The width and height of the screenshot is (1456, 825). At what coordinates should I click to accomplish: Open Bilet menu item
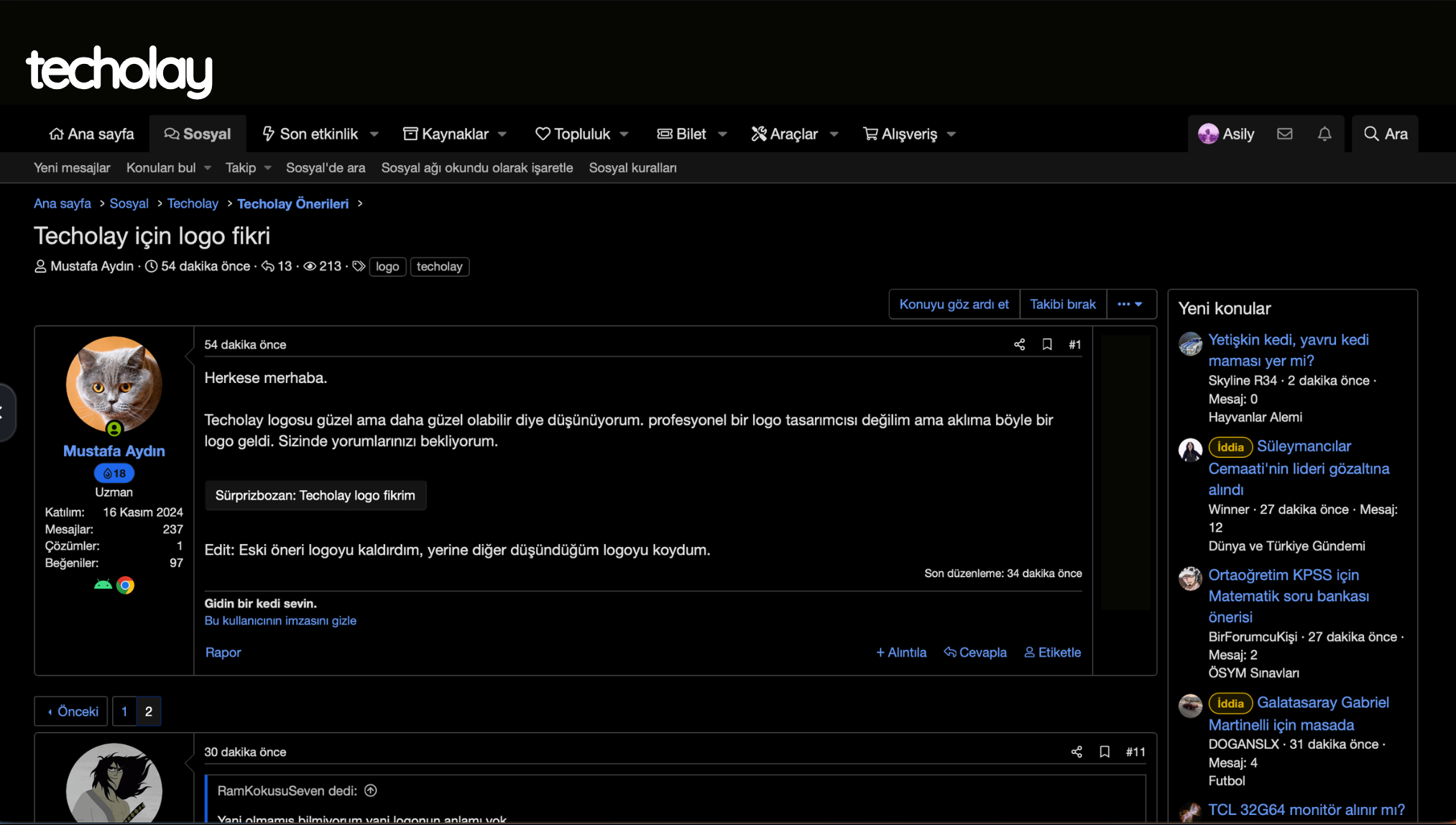[x=681, y=134]
